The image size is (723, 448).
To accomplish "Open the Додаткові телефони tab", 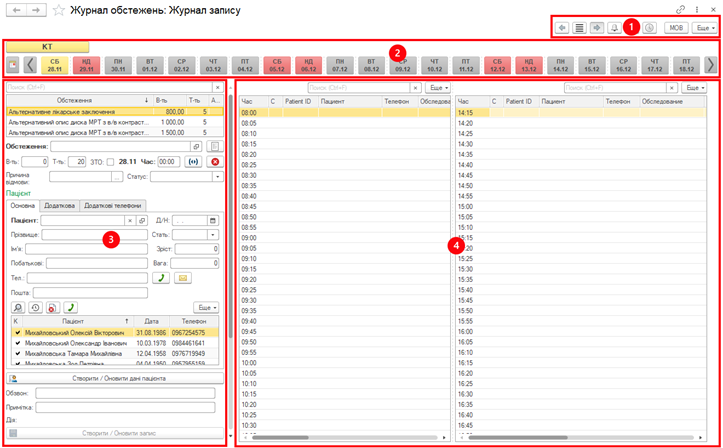I will tap(112, 205).
